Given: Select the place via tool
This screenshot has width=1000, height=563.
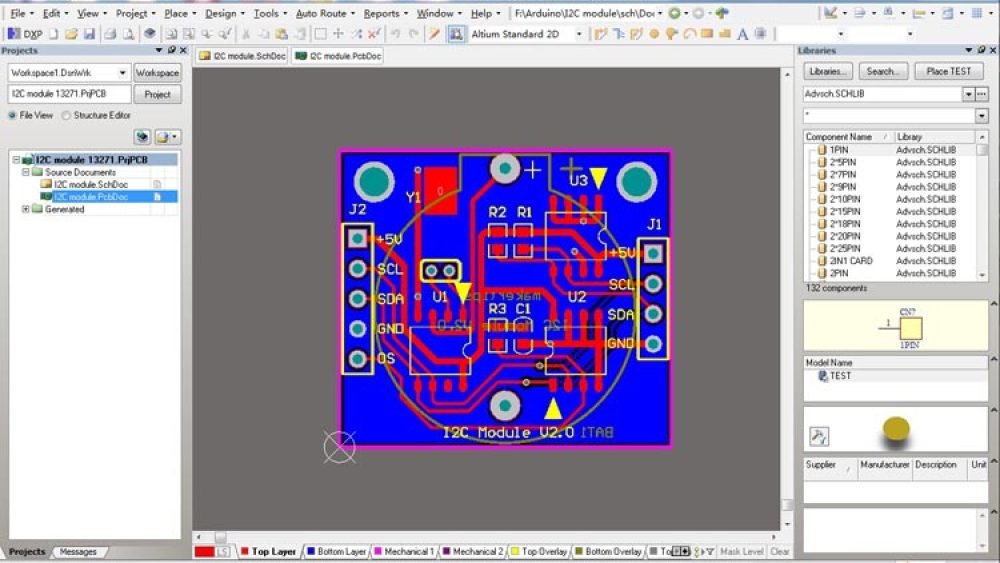Looking at the screenshot, I should 671,34.
